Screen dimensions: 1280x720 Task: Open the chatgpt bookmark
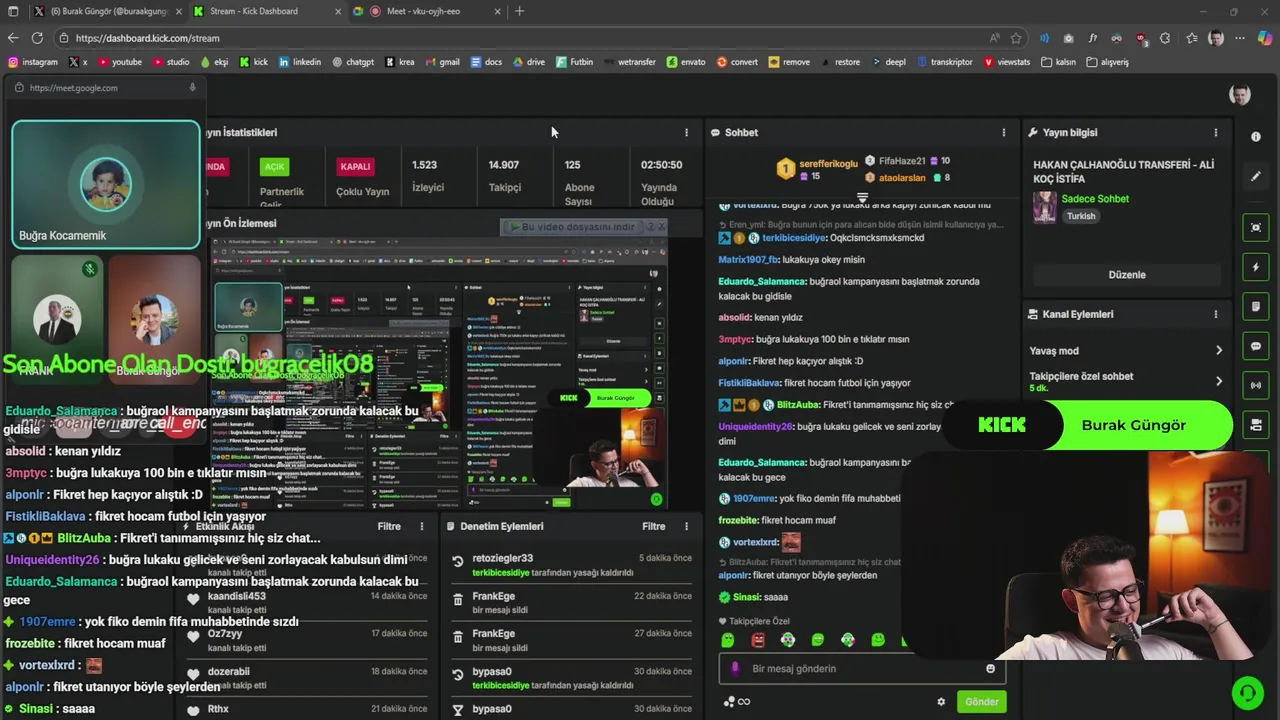pyautogui.click(x=353, y=62)
